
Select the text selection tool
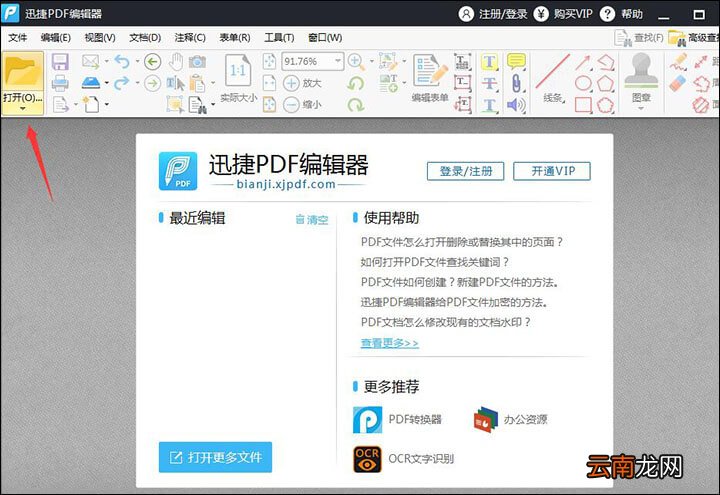(175, 83)
